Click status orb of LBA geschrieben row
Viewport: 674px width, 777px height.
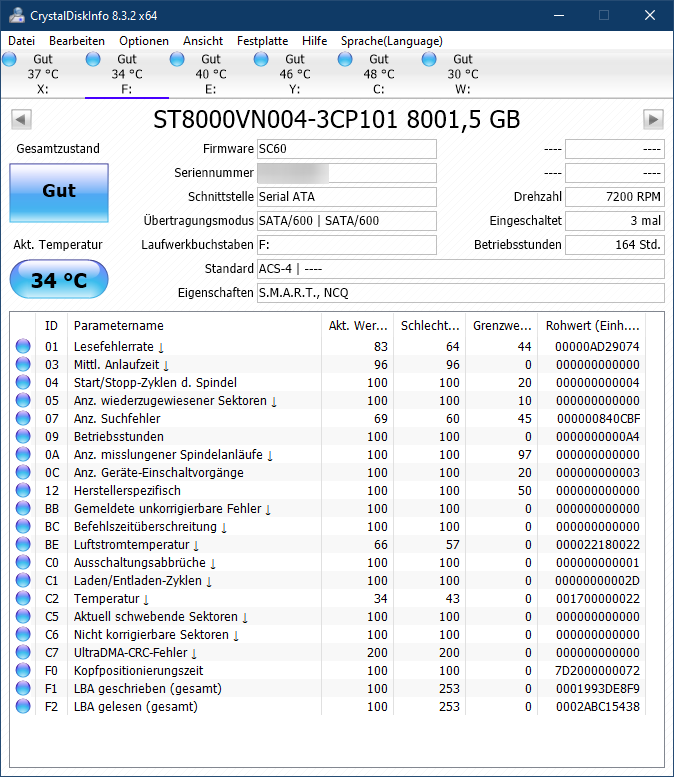[23, 688]
